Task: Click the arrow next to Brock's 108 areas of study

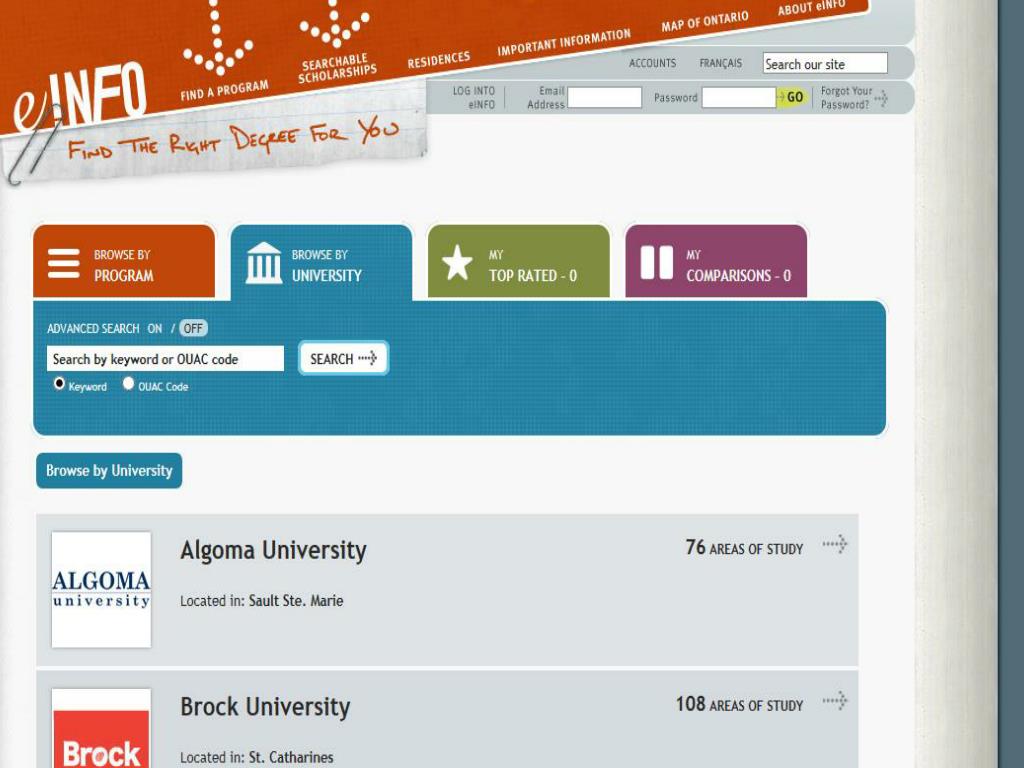Action: click(835, 701)
